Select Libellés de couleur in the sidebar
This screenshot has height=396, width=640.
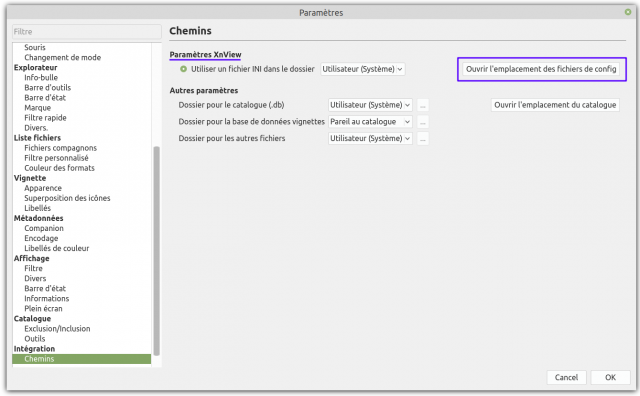tap(57, 248)
